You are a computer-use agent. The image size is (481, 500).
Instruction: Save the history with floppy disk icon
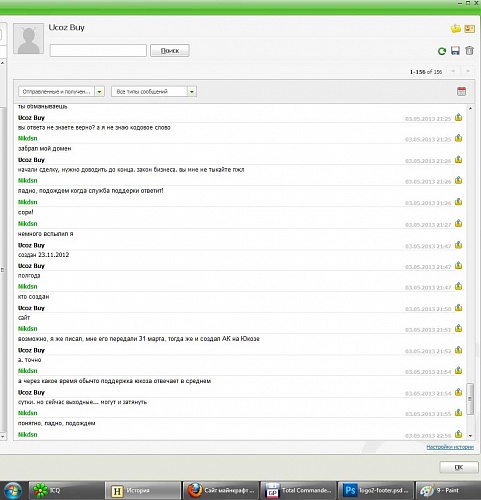455,50
